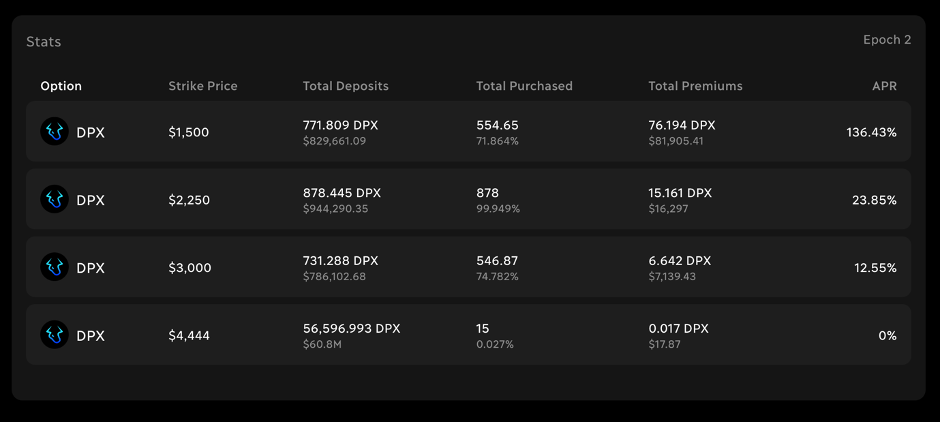Click the Epoch 2 label
Image resolution: width=941 pixels, height=422 pixels.
click(887, 40)
